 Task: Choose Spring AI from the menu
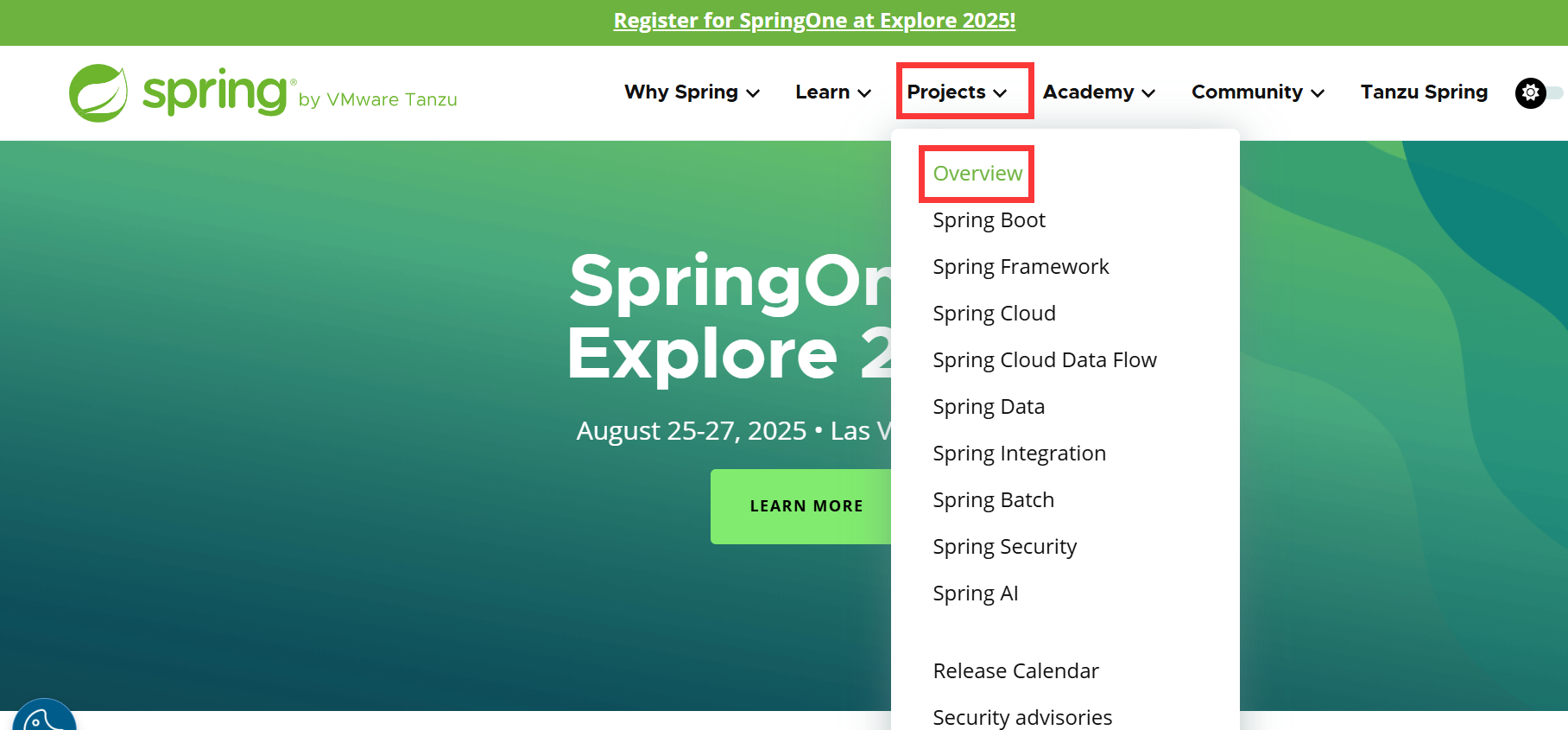[976, 594]
